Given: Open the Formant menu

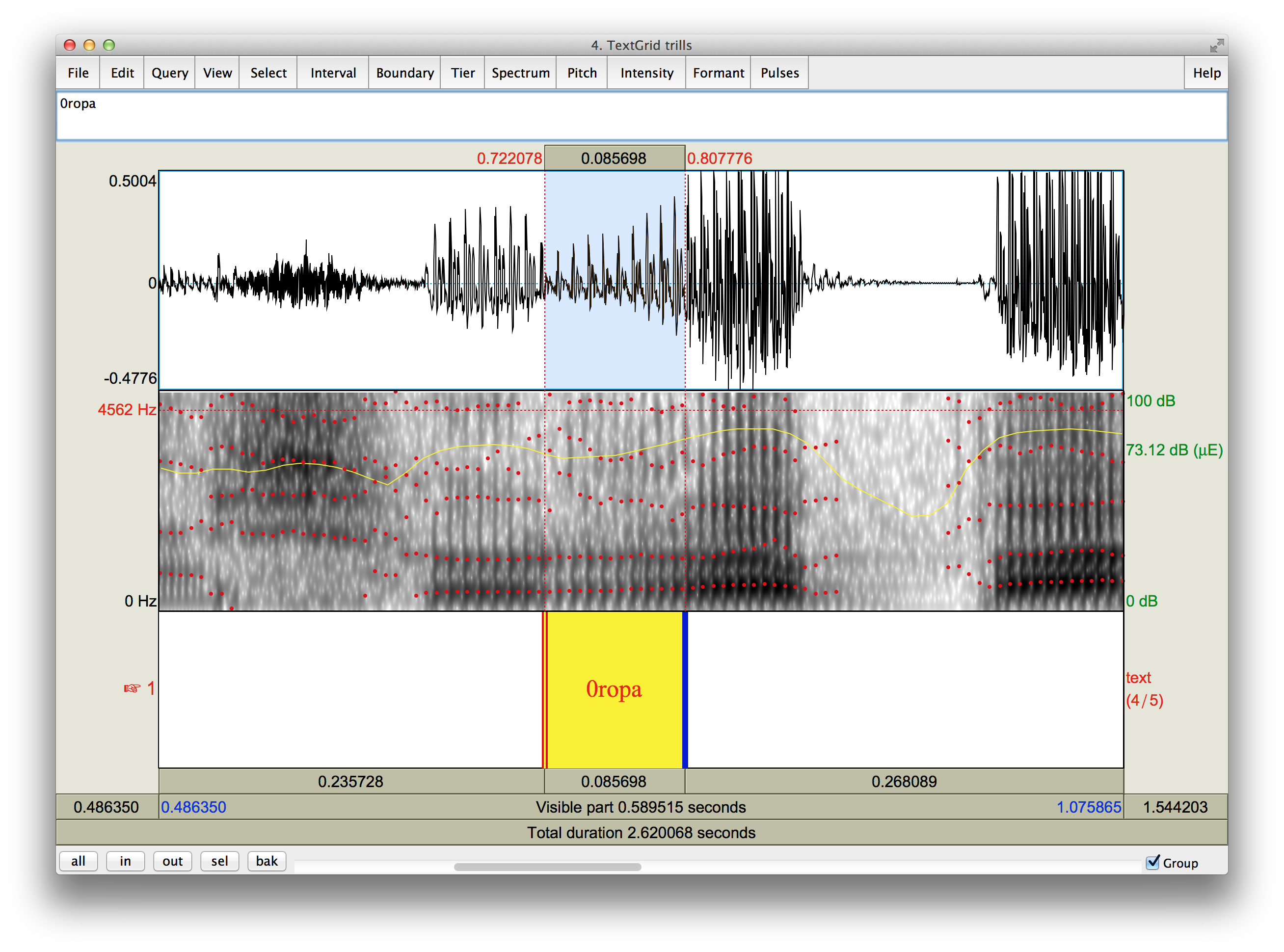Looking at the screenshot, I should click(718, 73).
